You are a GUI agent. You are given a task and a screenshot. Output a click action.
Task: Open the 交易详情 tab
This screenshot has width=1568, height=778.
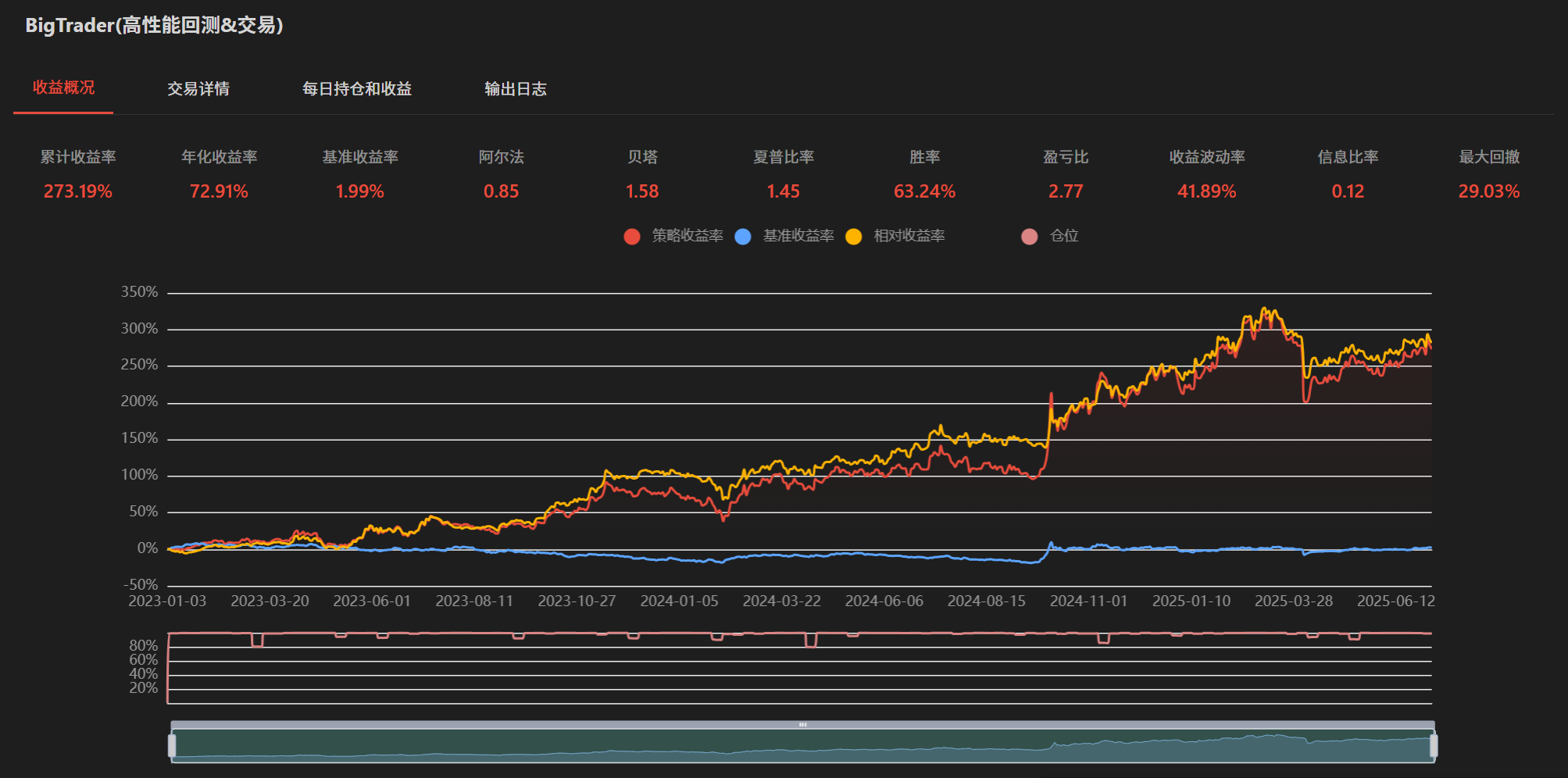pos(198,89)
